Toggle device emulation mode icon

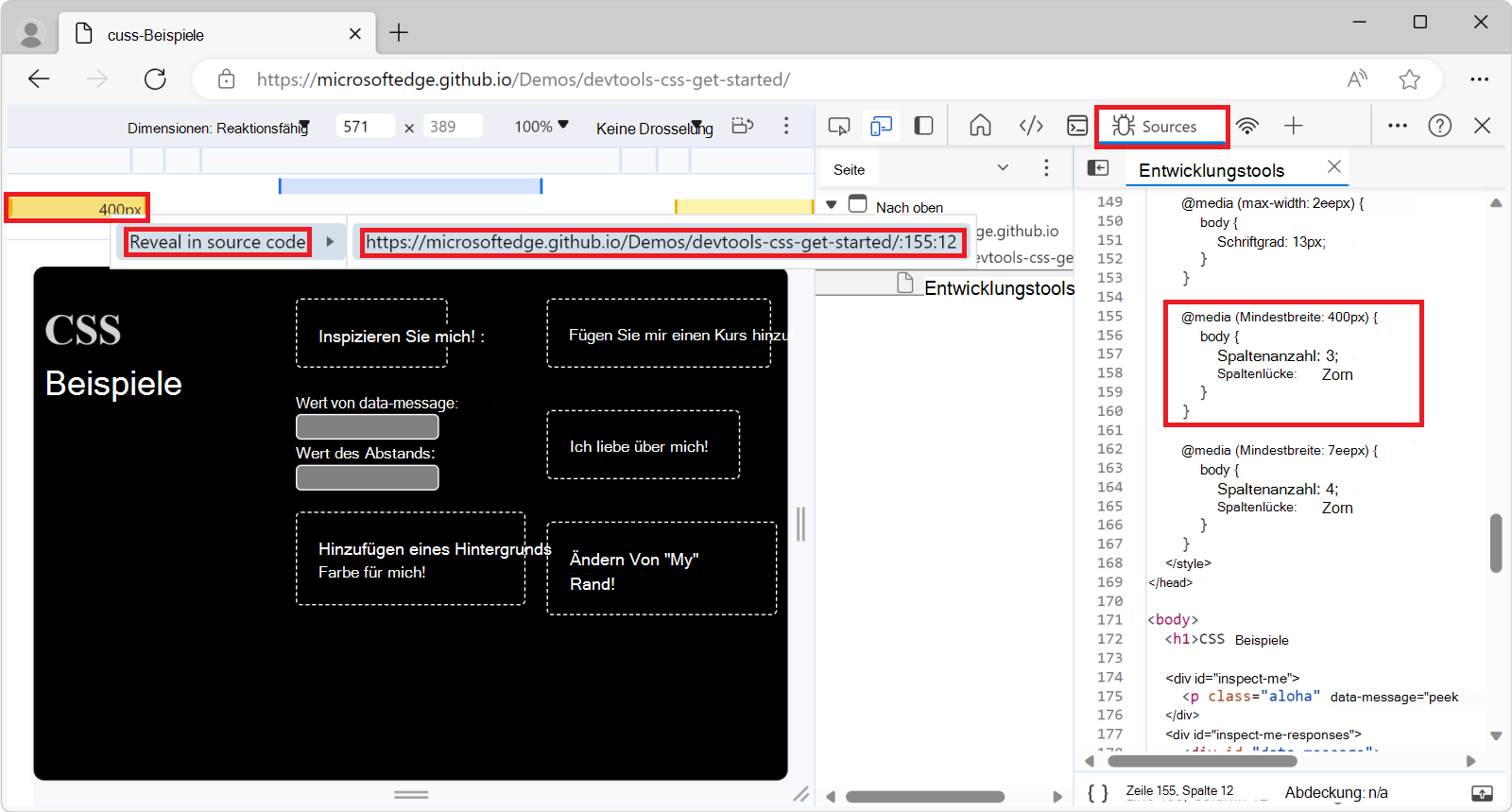pos(881,126)
